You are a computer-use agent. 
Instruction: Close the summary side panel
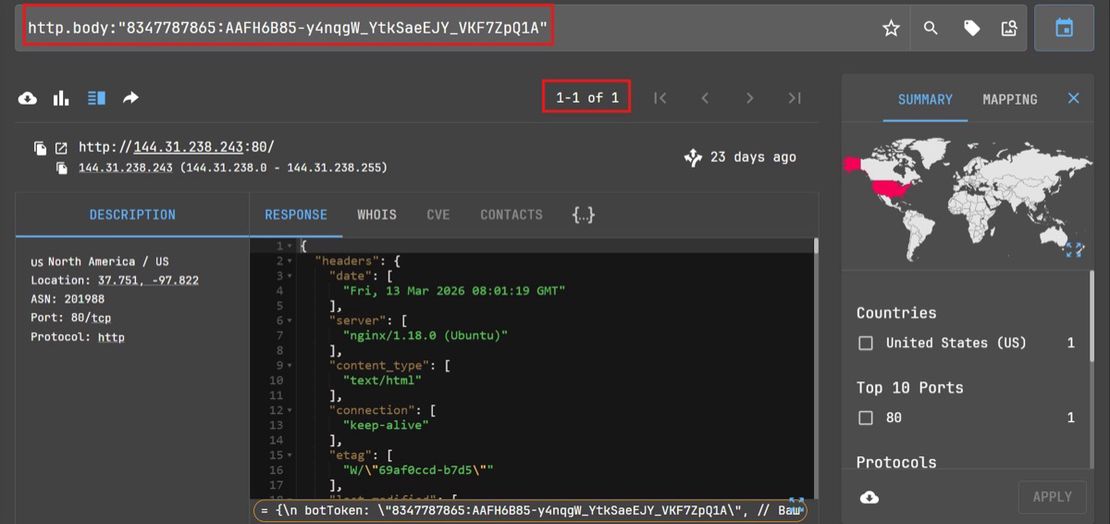[1073, 99]
